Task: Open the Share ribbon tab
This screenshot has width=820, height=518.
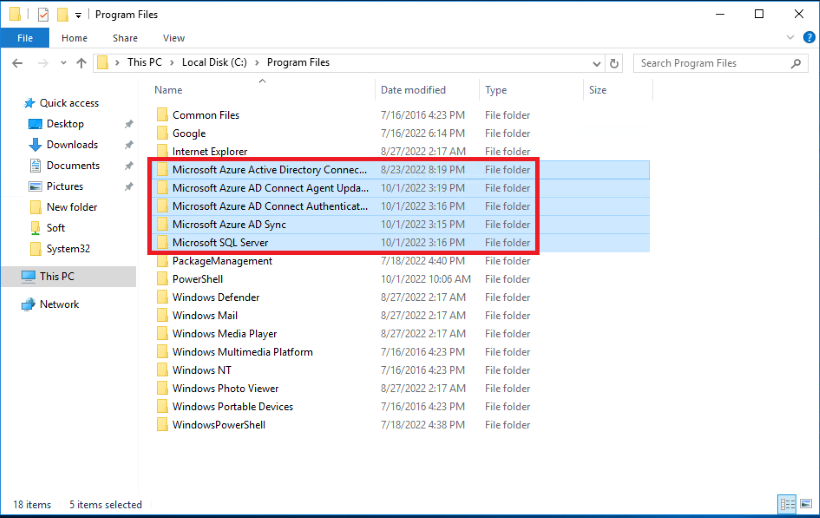Action: tap(125, 38)
